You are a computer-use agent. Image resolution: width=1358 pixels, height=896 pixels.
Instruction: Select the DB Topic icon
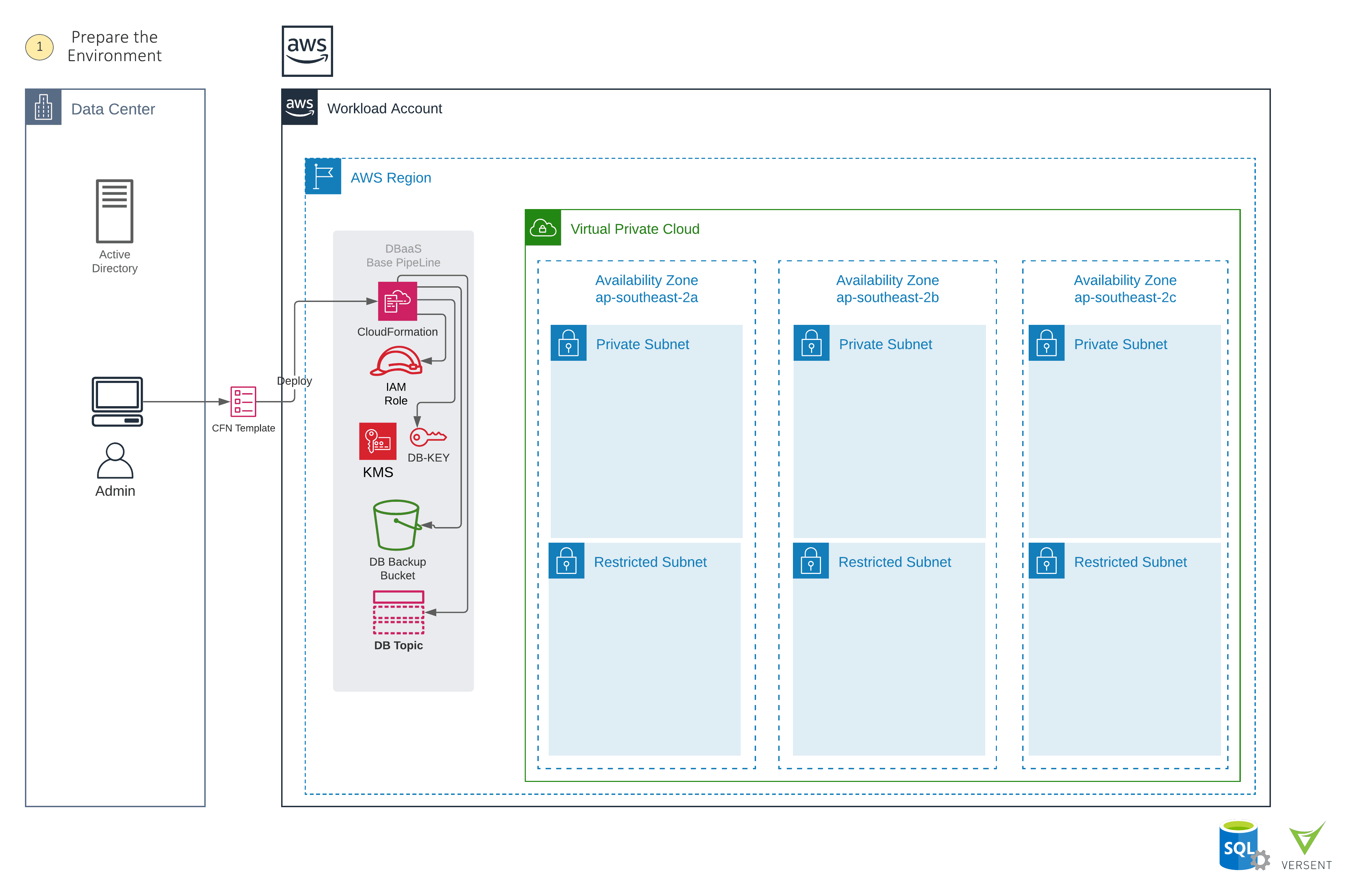point(398,612)
